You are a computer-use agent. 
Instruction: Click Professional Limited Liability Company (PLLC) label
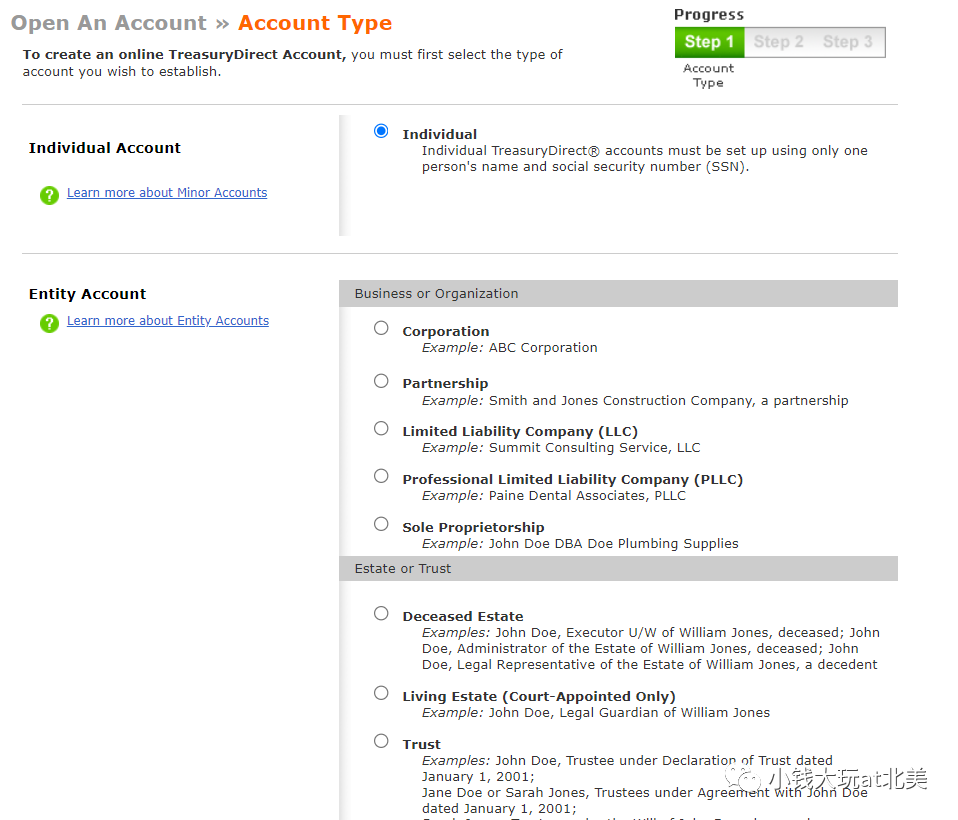pyautogui.click(x=572, y=480)
